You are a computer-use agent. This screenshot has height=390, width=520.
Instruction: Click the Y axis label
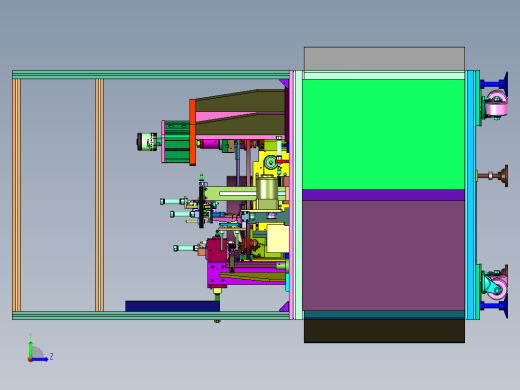point(30,336)
